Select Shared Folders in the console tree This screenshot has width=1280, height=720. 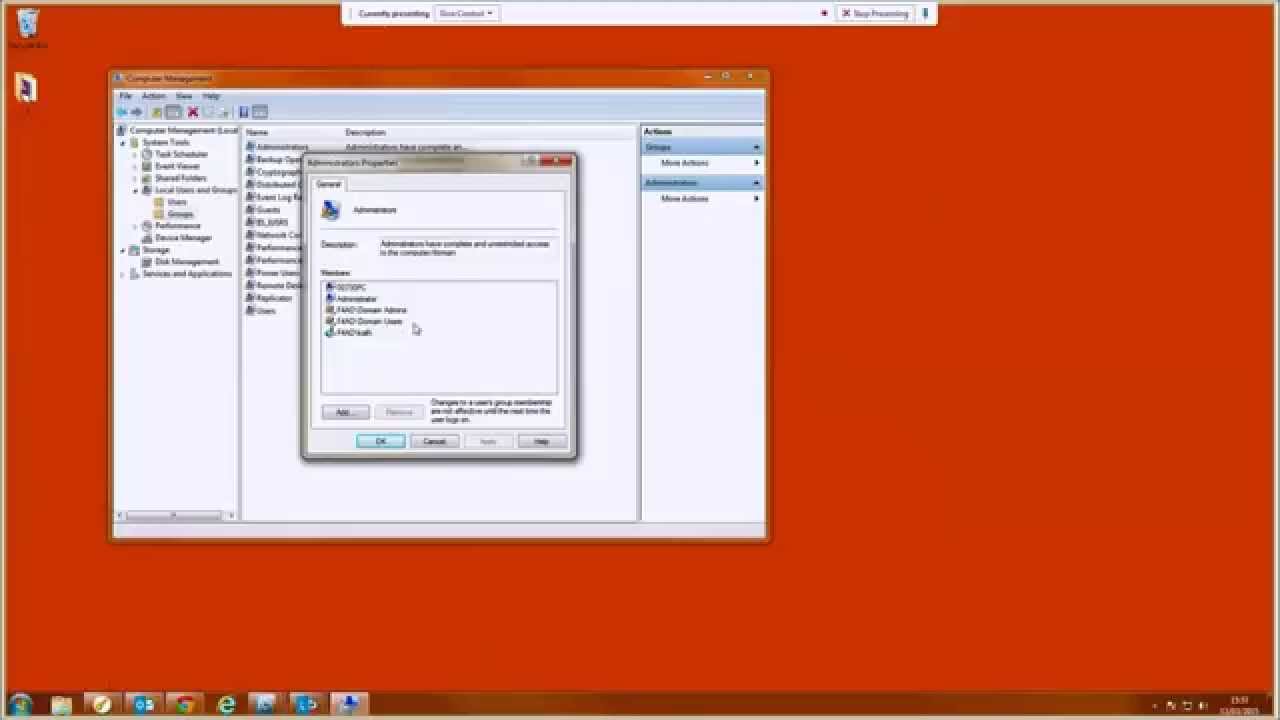pyautogui.click(x=180, y=178)
